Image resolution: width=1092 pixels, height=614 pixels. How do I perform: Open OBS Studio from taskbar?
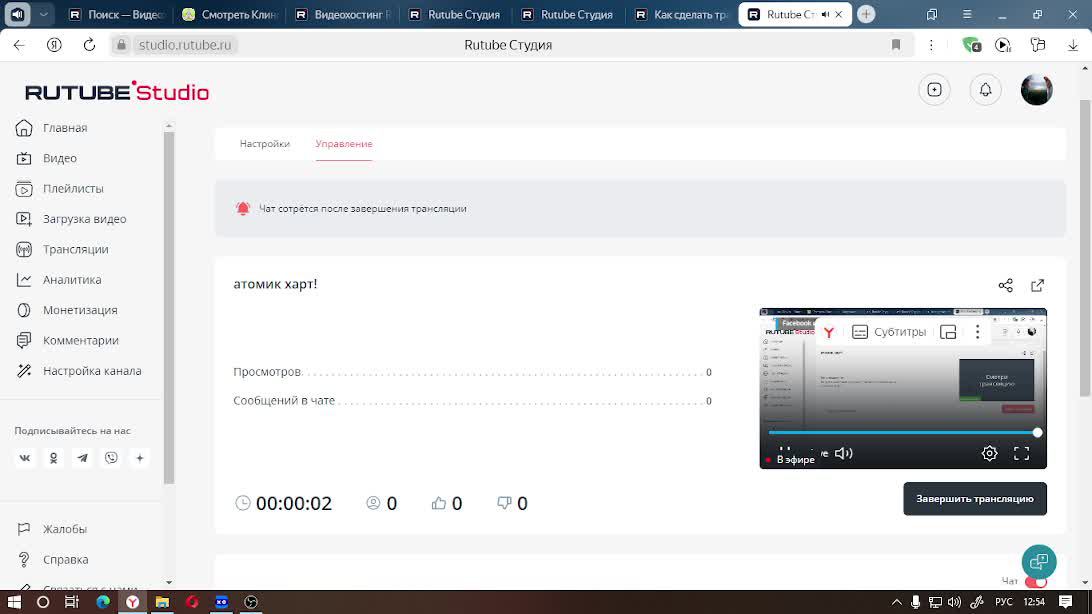click(251, 602)
